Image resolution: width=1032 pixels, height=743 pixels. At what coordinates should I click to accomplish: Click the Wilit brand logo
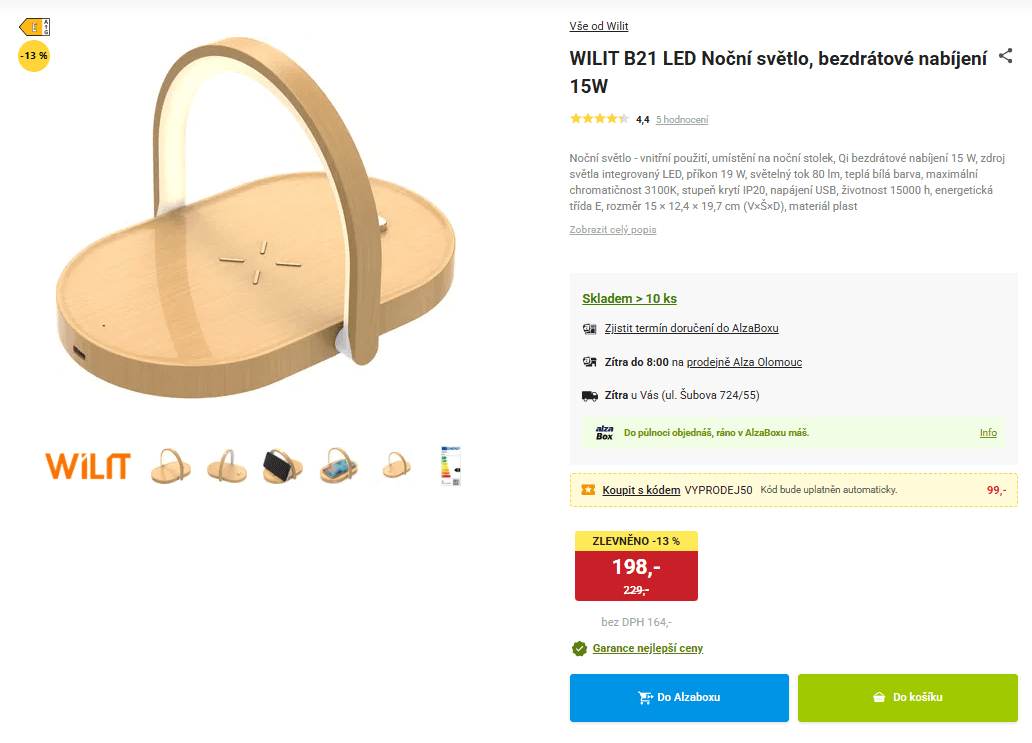(x=88, y=466)
